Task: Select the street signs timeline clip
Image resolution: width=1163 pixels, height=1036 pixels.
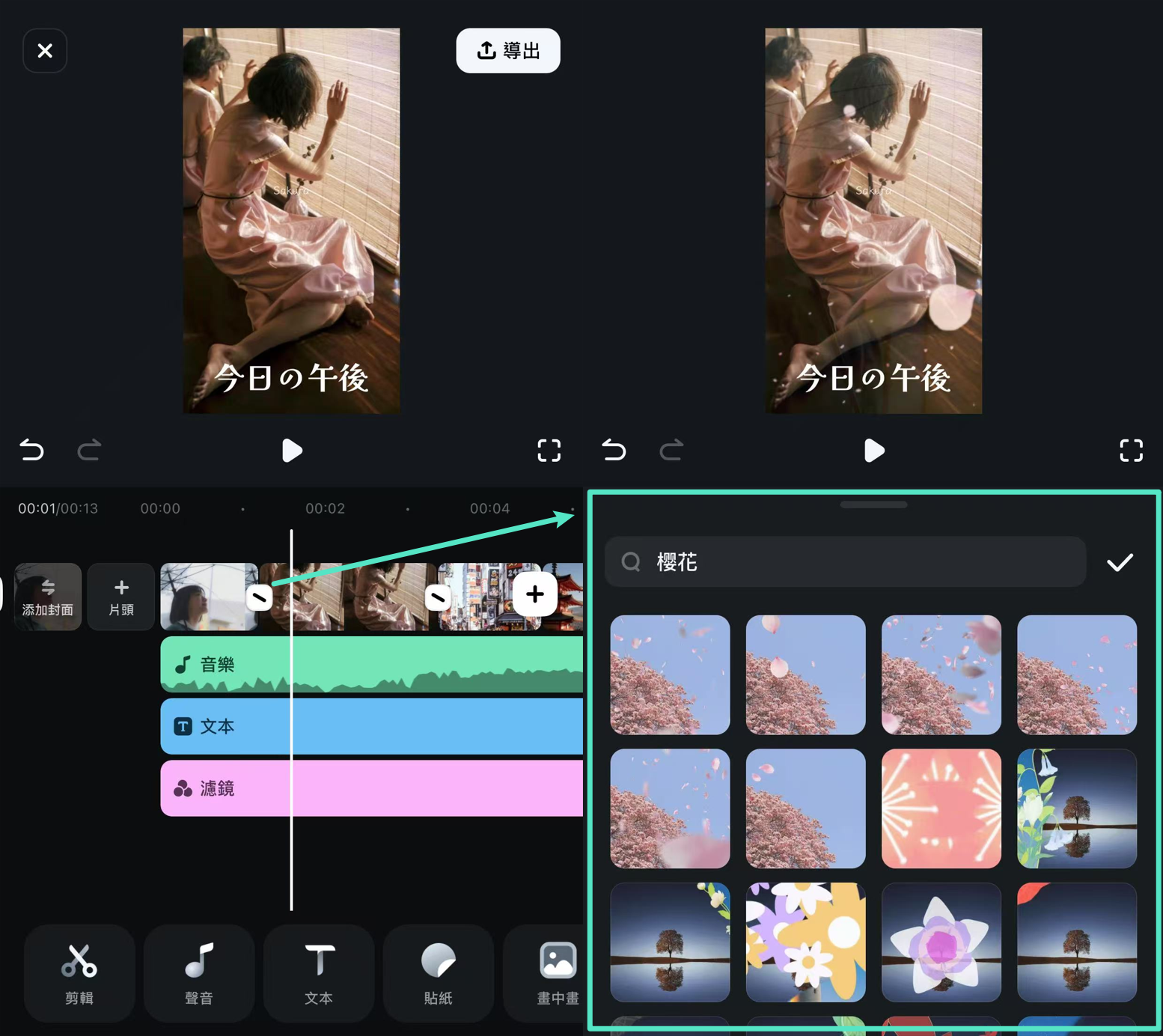Action: (489, 597)
